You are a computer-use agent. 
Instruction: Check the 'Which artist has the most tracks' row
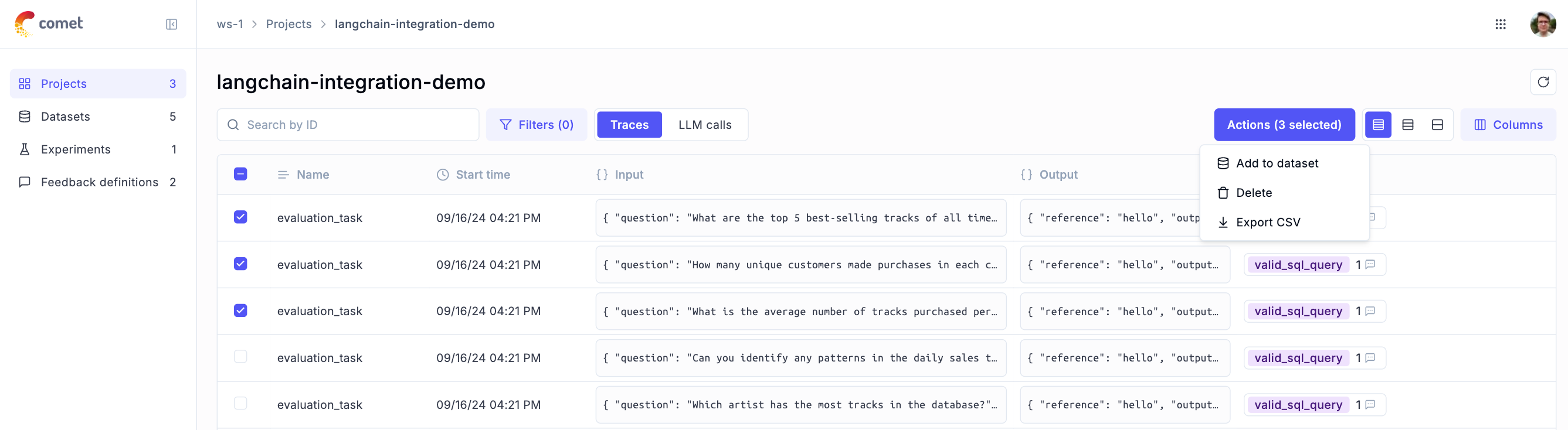[x=240, y=404]
